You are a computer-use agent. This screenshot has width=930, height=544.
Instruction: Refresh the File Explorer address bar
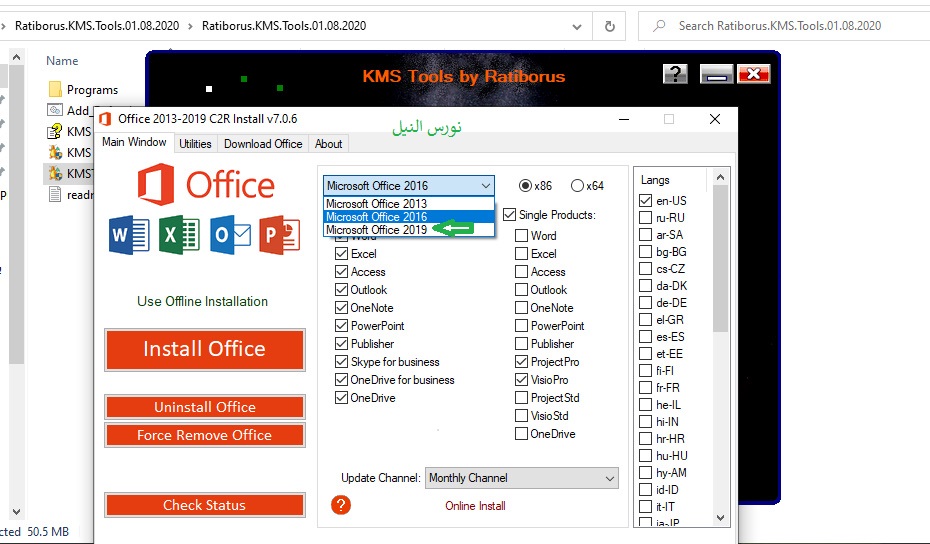[609, 26]
